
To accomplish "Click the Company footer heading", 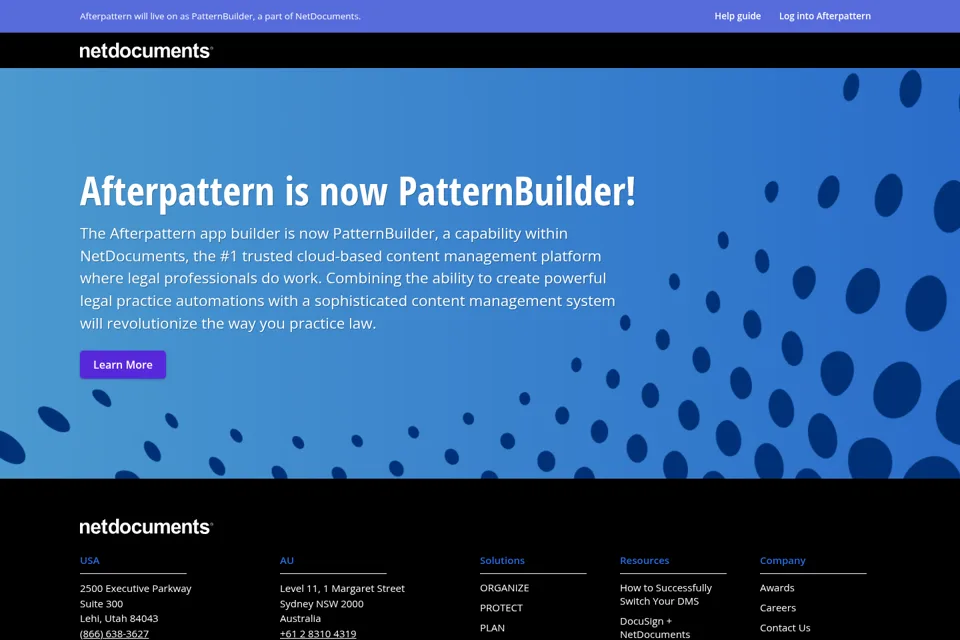I will click(x=782, y=560).
